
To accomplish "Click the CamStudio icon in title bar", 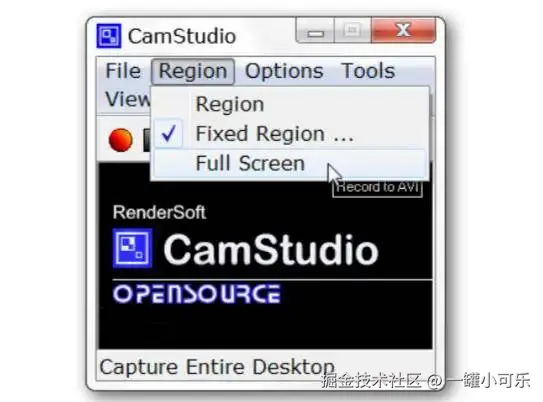I will 109,36.
